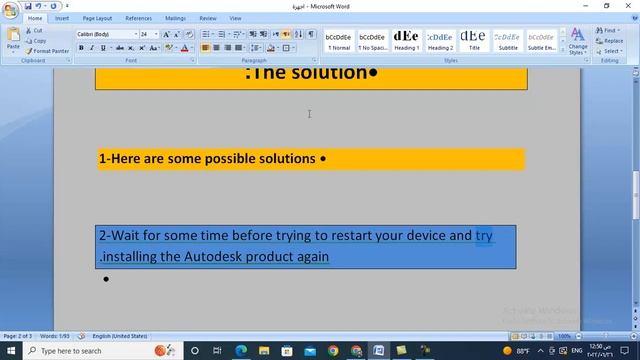Activate Format Painter
This screenshot has height=360, width=640.
pos(47,51)
